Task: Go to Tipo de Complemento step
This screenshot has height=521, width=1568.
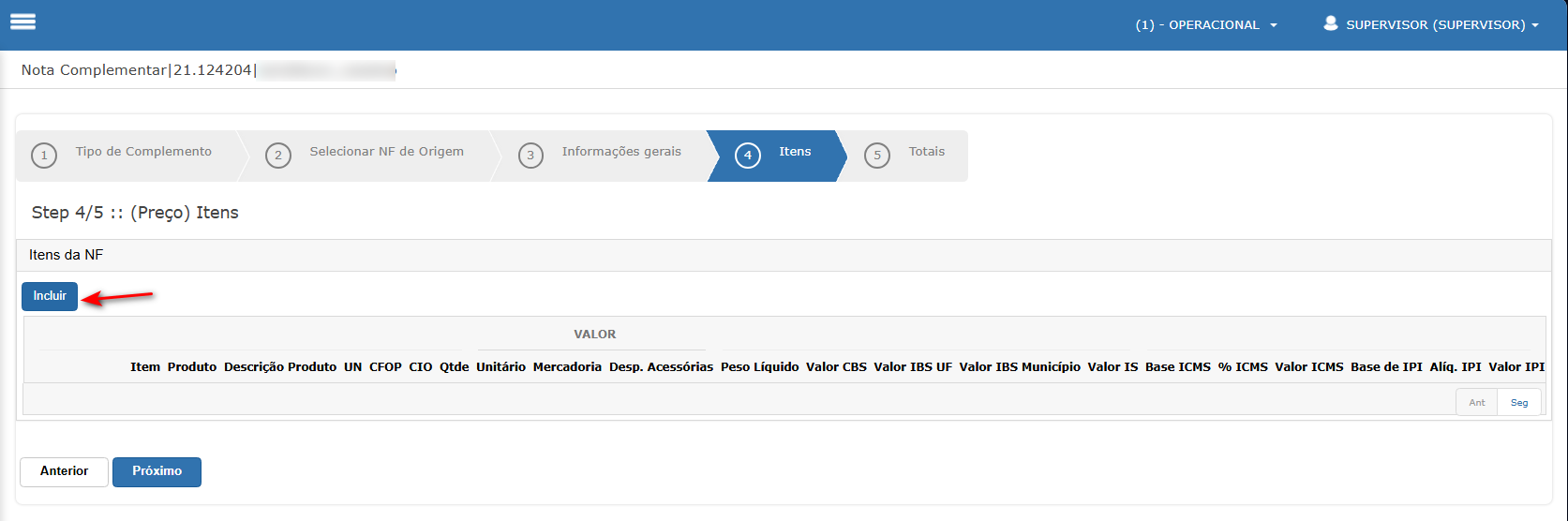Action: (143, 152)
